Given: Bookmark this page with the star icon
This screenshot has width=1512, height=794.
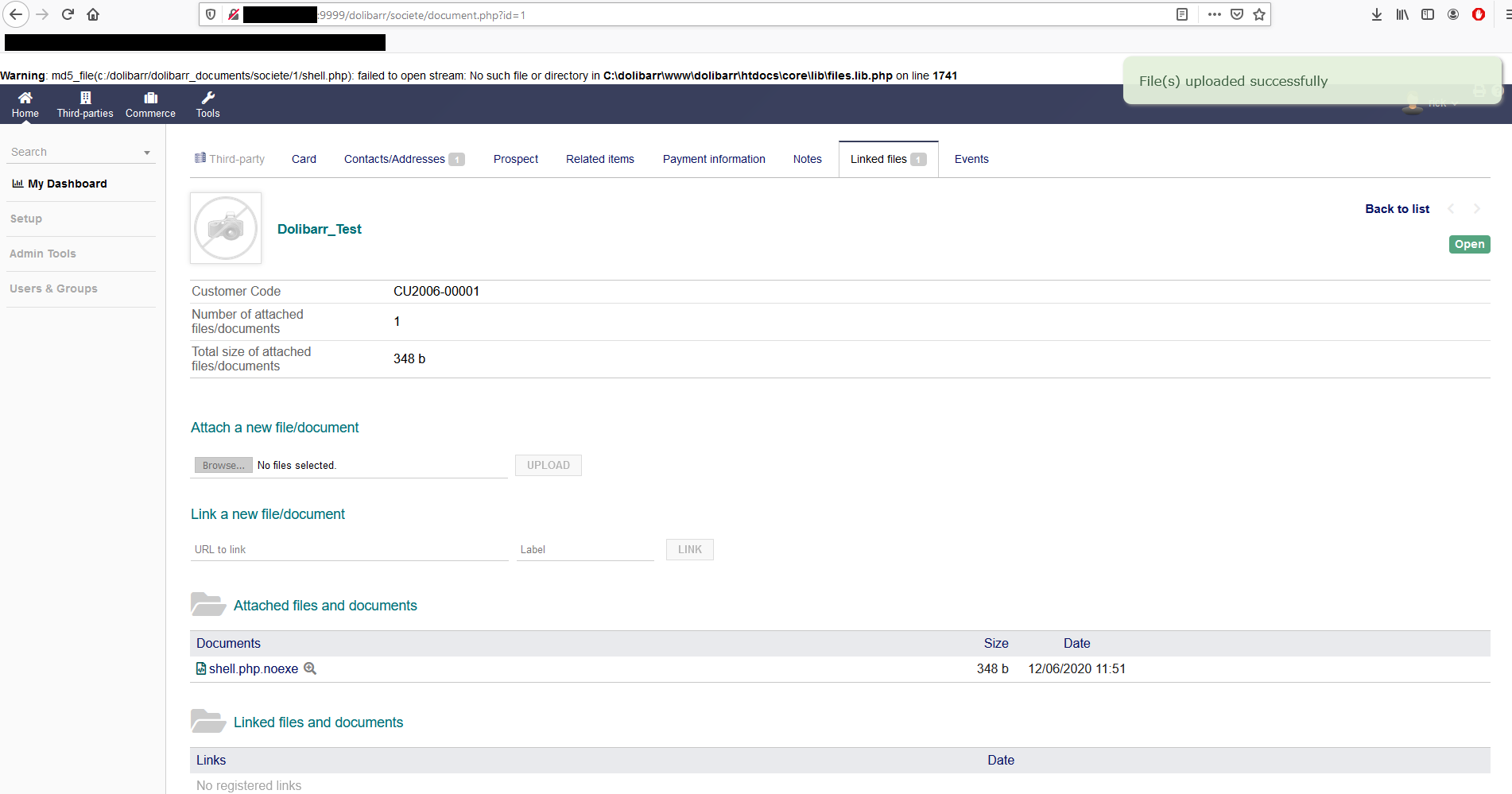Looking at the screenshot, I should [1259, 14].
